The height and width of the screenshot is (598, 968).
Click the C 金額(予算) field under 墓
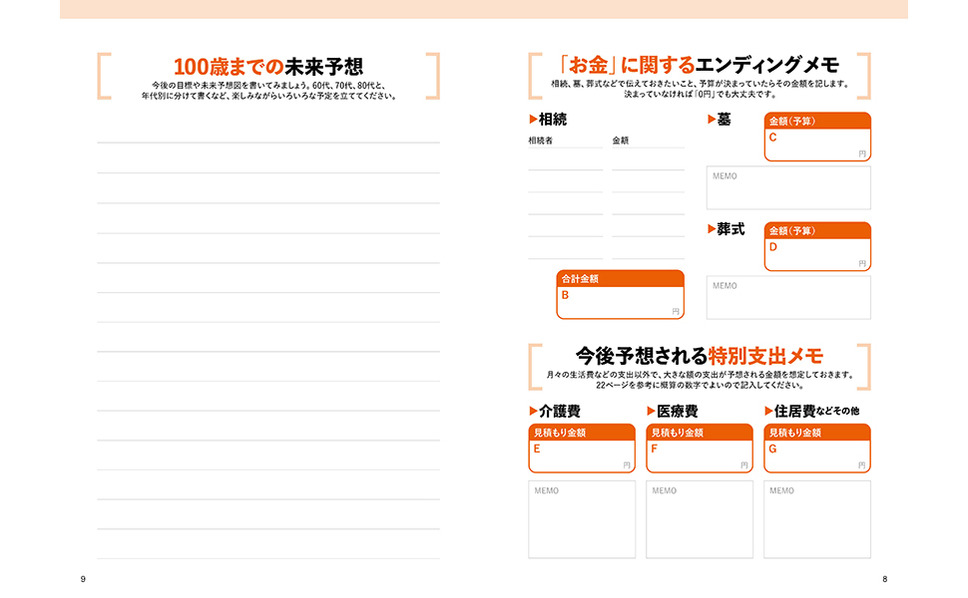tap(817, 137)
